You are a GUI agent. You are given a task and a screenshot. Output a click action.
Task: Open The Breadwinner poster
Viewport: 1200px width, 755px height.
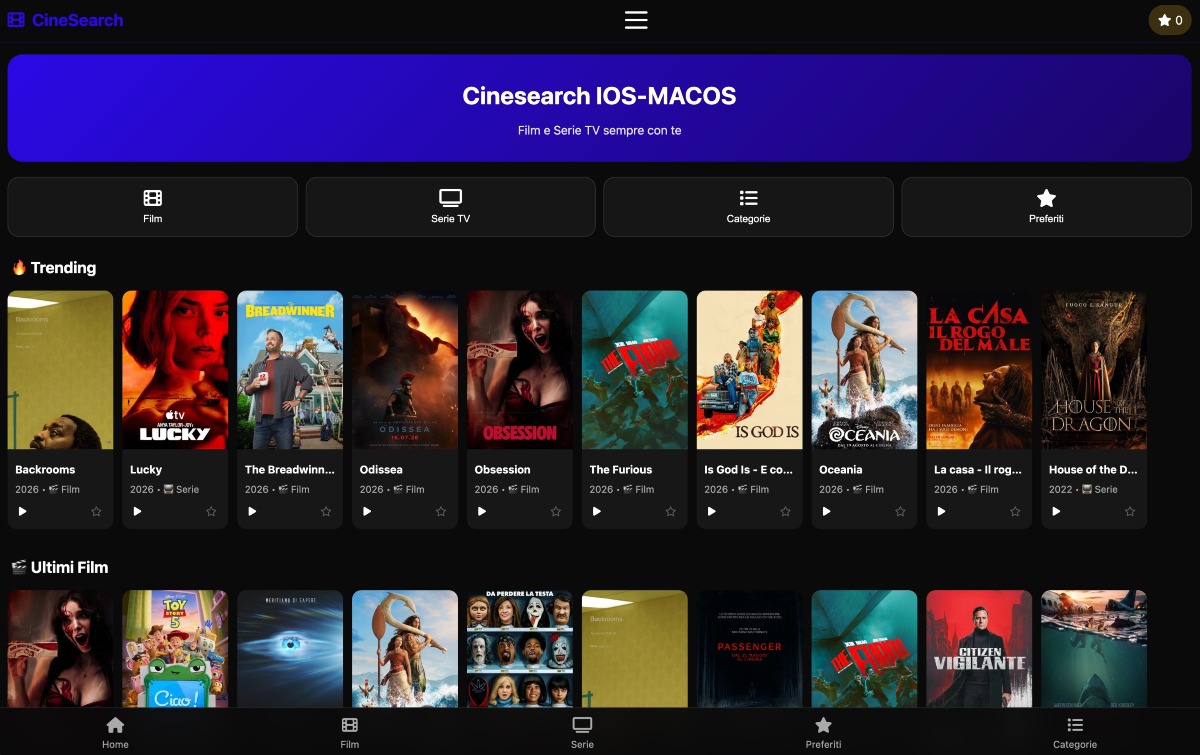click(290, 370)
